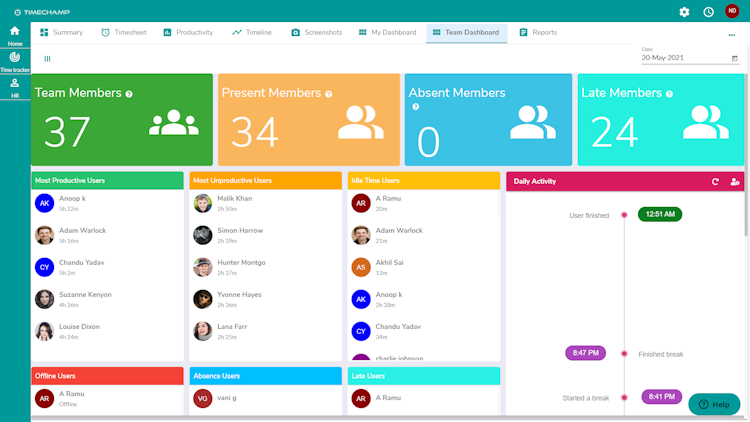
Task: Click help icon next to Team Members
Action: click(129, 94)
